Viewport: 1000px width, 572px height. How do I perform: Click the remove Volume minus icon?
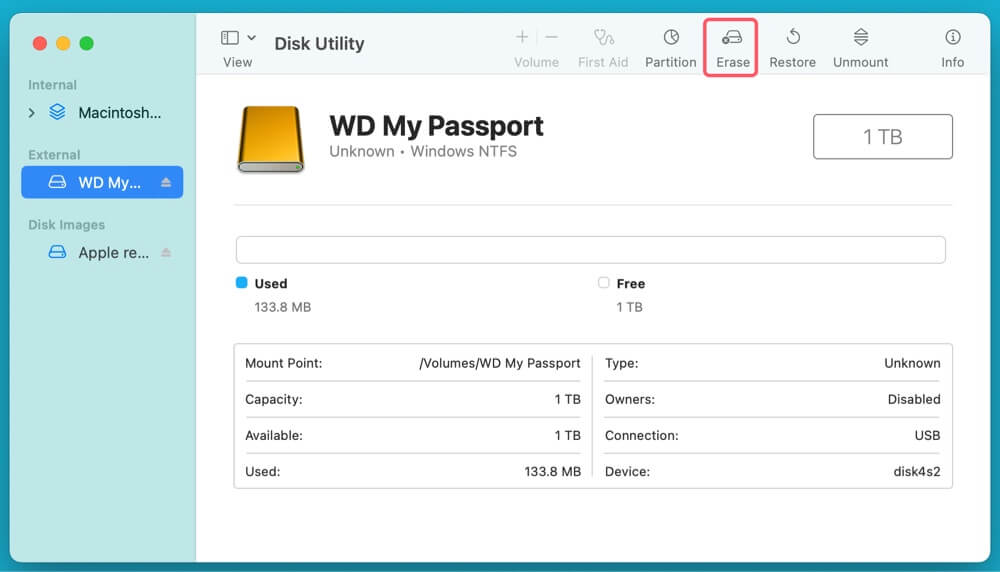pyautogui.click(x=551, y=38)
